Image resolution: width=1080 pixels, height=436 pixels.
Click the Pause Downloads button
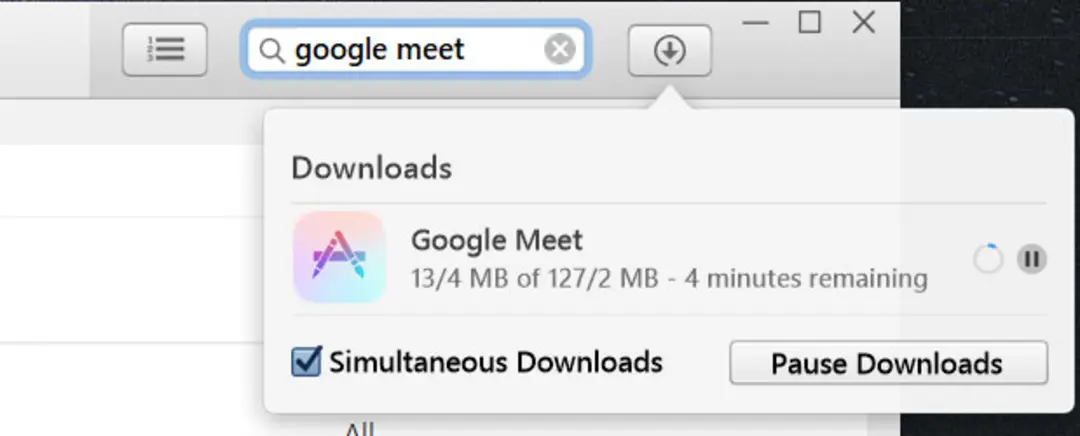[889, 362]
